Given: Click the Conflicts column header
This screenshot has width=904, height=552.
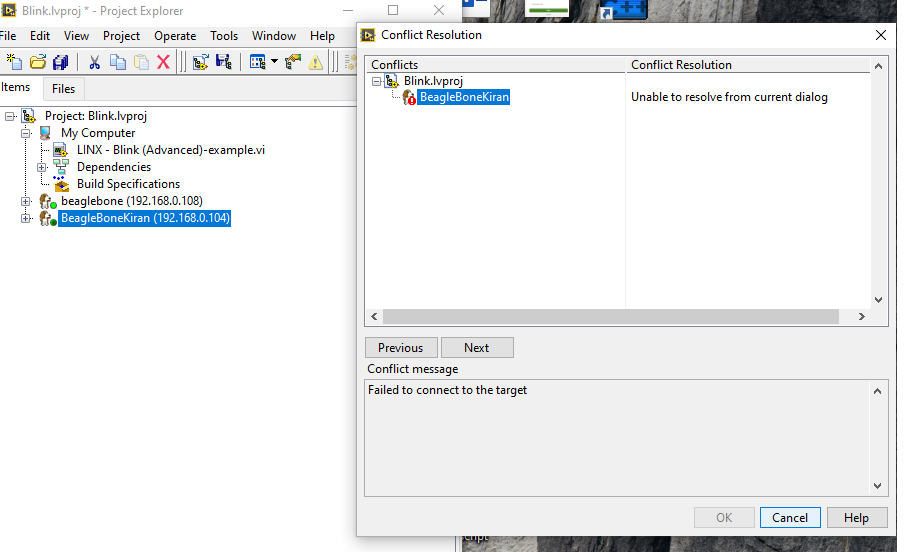Looking at the screenshot, I should 496,65.
